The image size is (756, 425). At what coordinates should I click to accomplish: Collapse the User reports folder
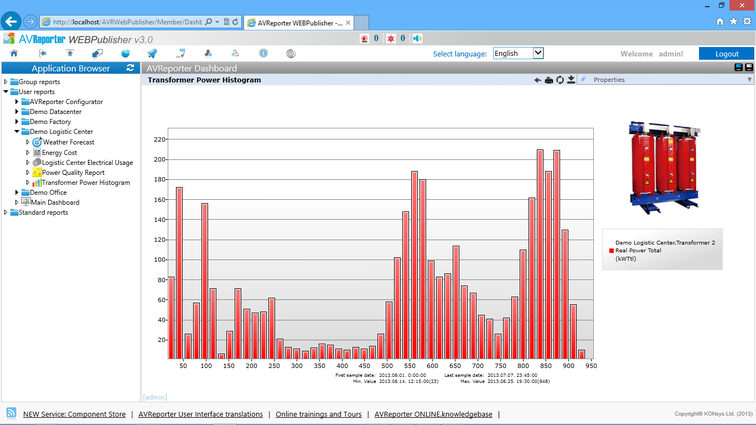[6, 92]
